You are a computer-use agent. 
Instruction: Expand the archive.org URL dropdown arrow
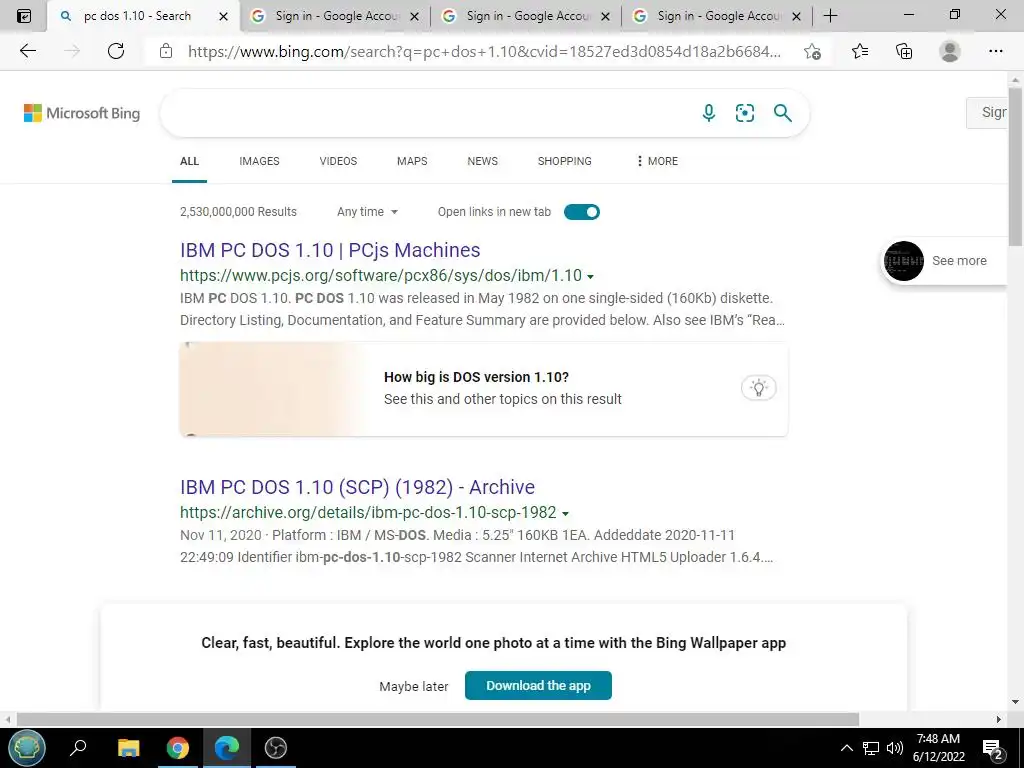[x=566, y=514]
